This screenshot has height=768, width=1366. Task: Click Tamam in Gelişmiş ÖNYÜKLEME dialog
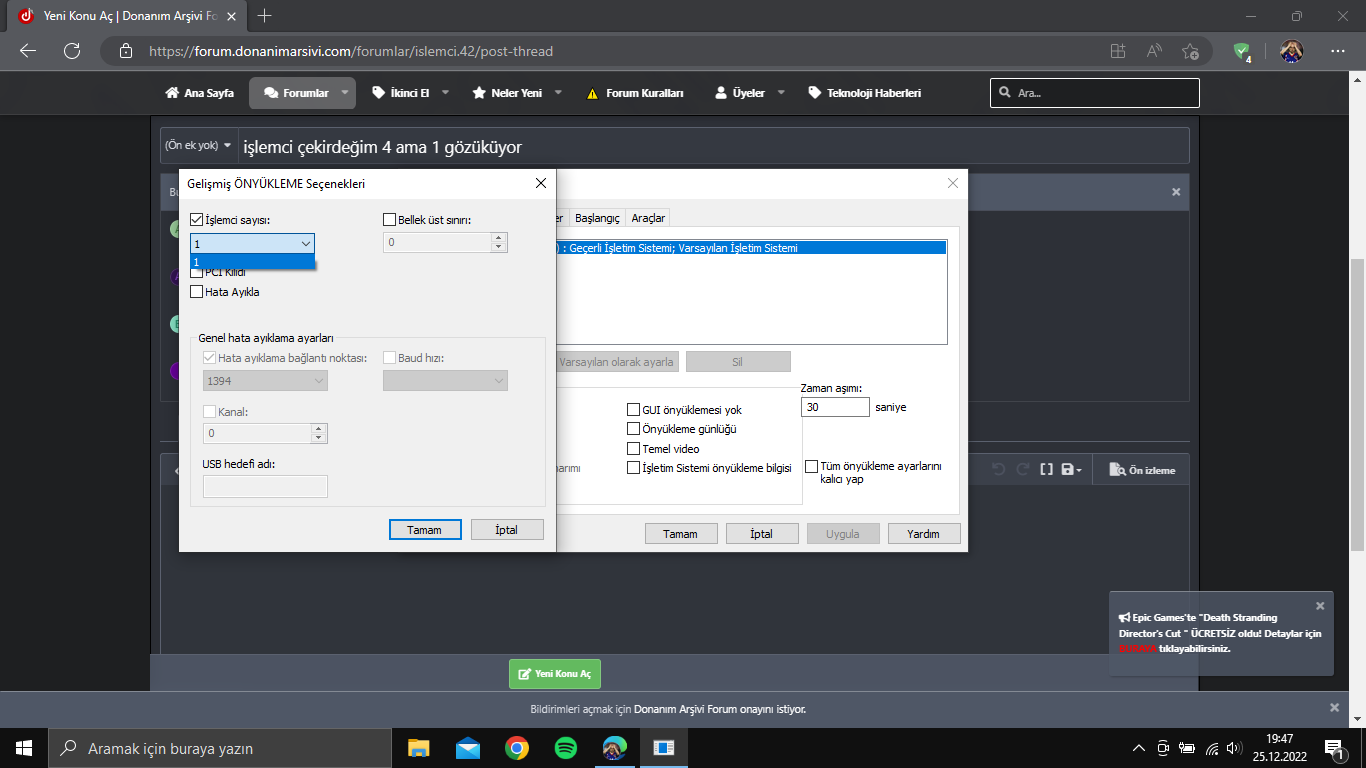(424, 530)
